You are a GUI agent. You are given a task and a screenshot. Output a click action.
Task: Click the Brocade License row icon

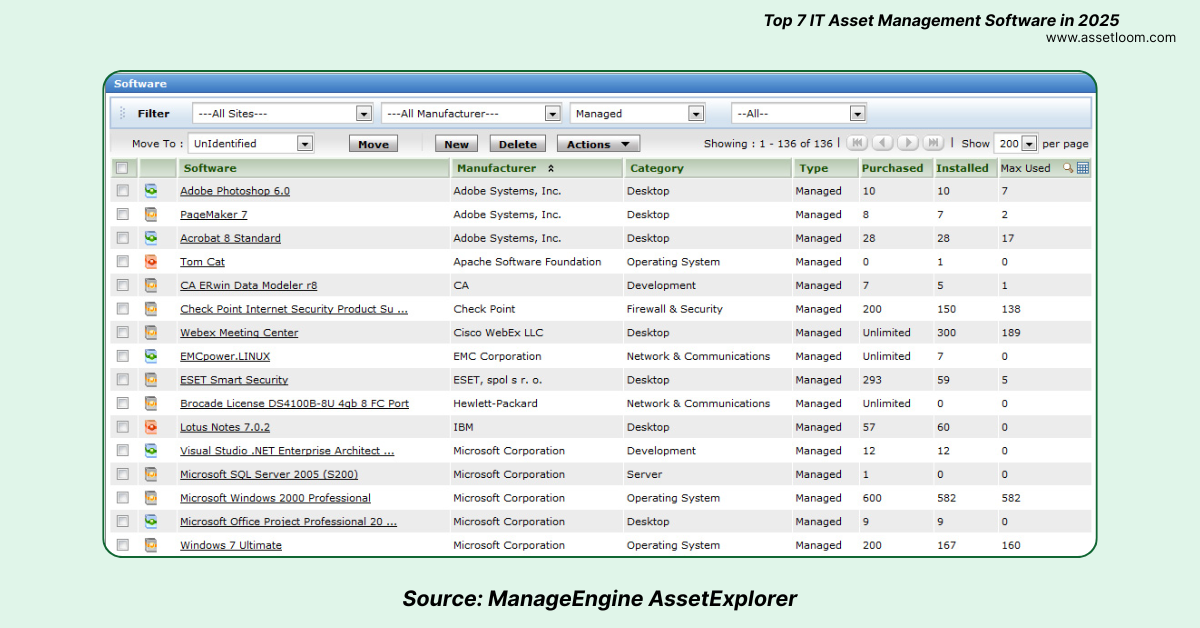151,403
